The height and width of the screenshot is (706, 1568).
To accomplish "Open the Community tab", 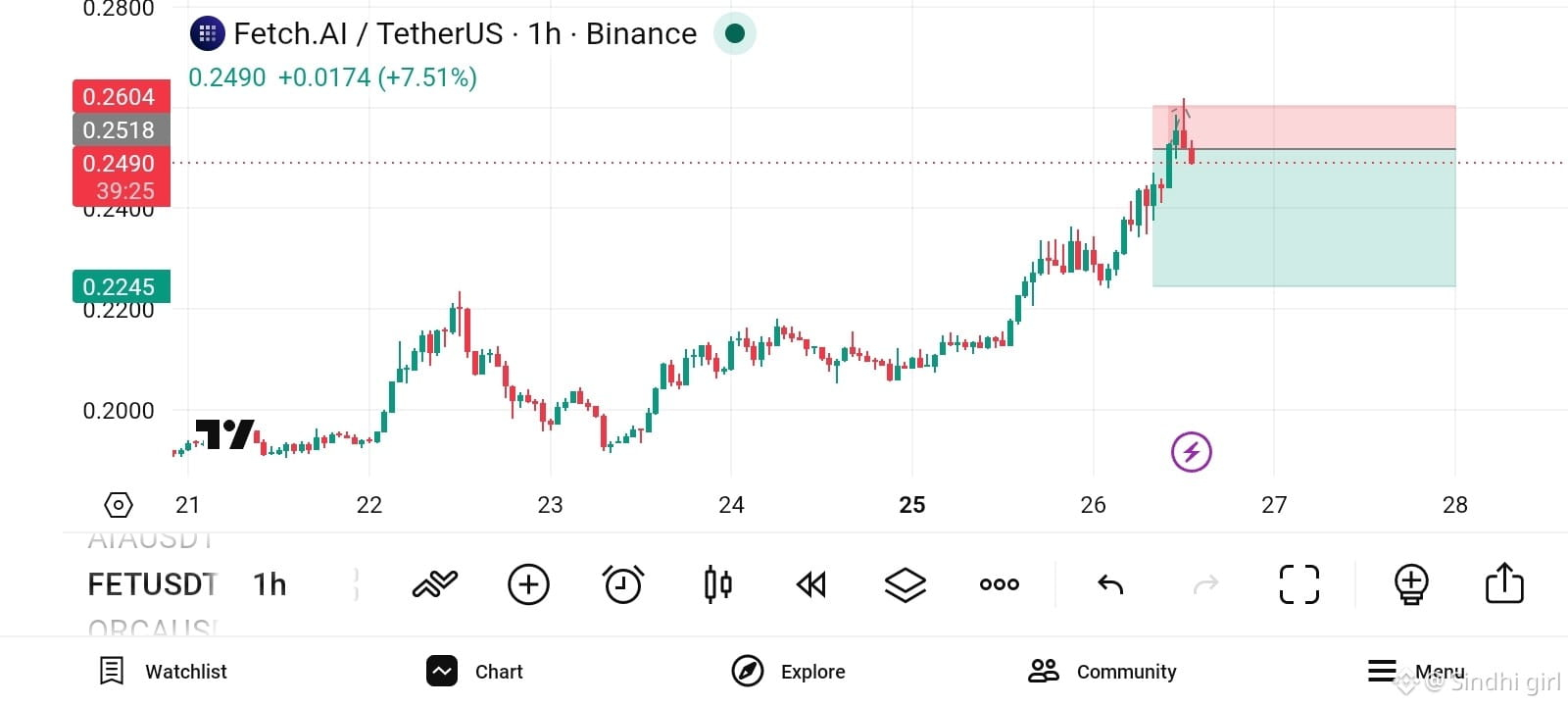I will click(x=1102, y=672).
